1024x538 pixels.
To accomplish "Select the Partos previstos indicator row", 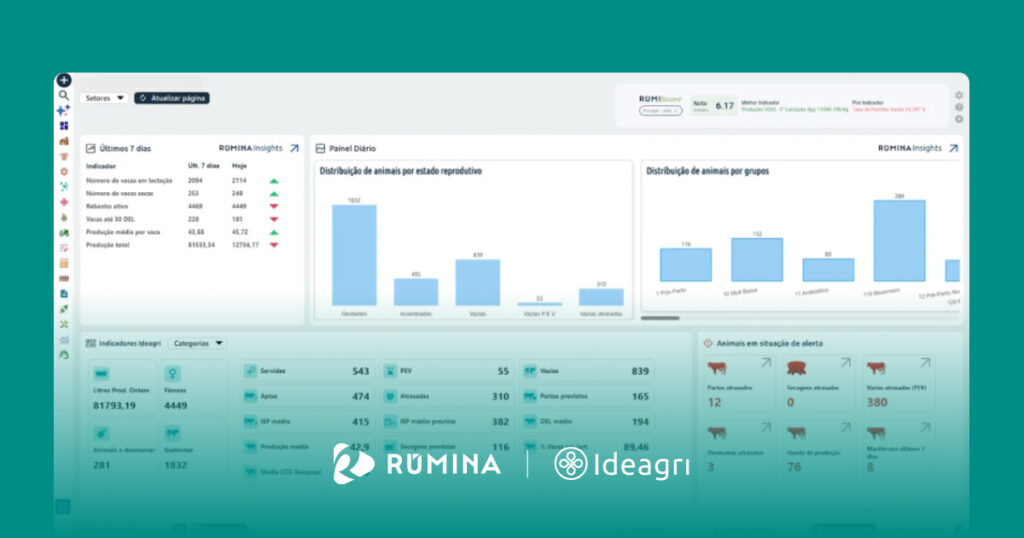I will pyautogui.click(x=585, y=397).
